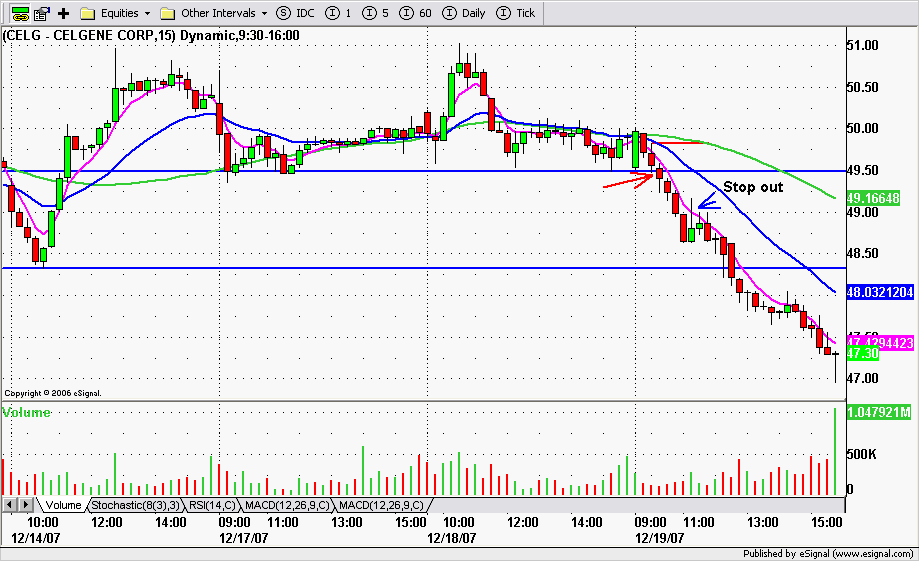Click the green 49.16648 price label

click(873, 198)
